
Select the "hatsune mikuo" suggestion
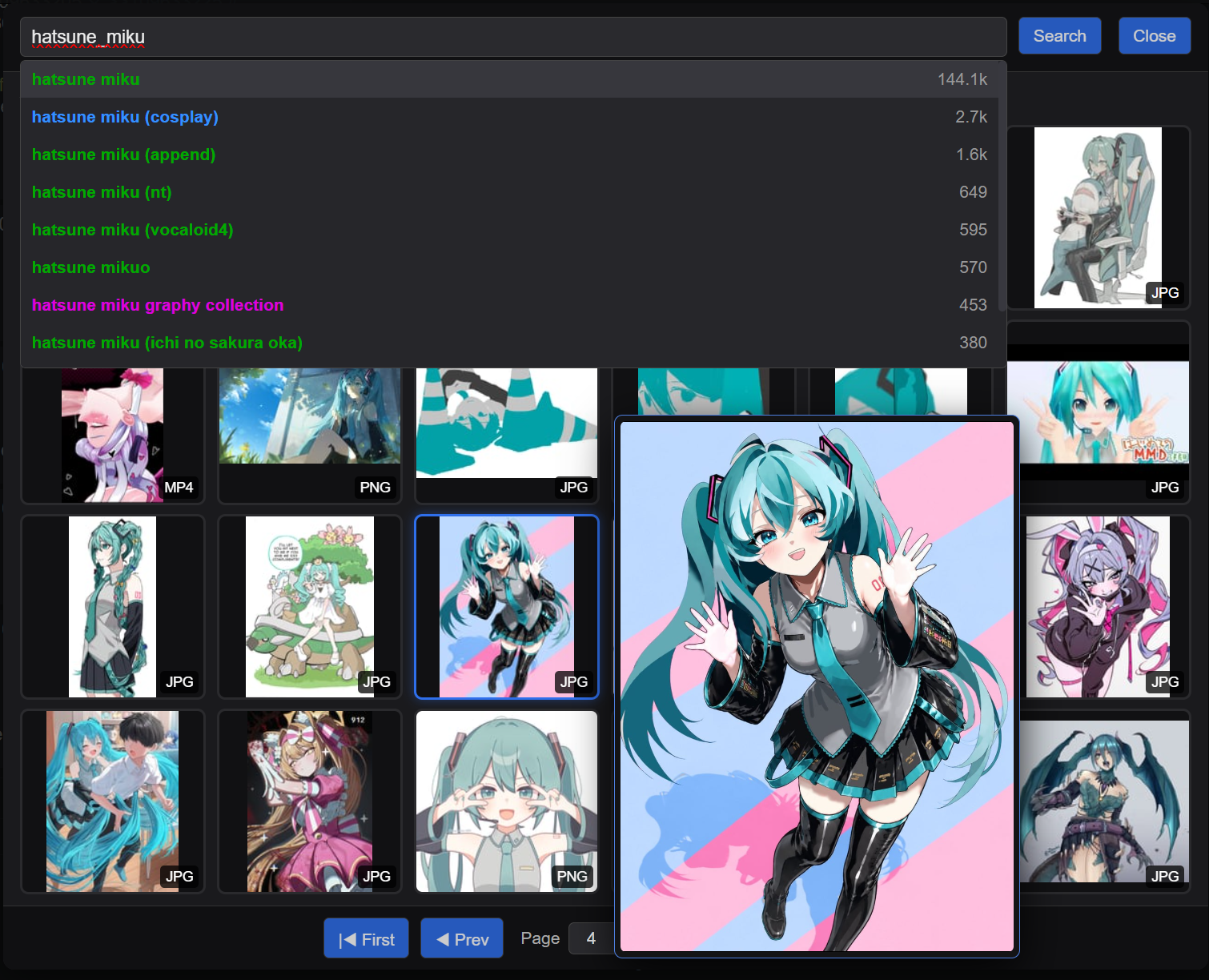[x=509, y=267]
